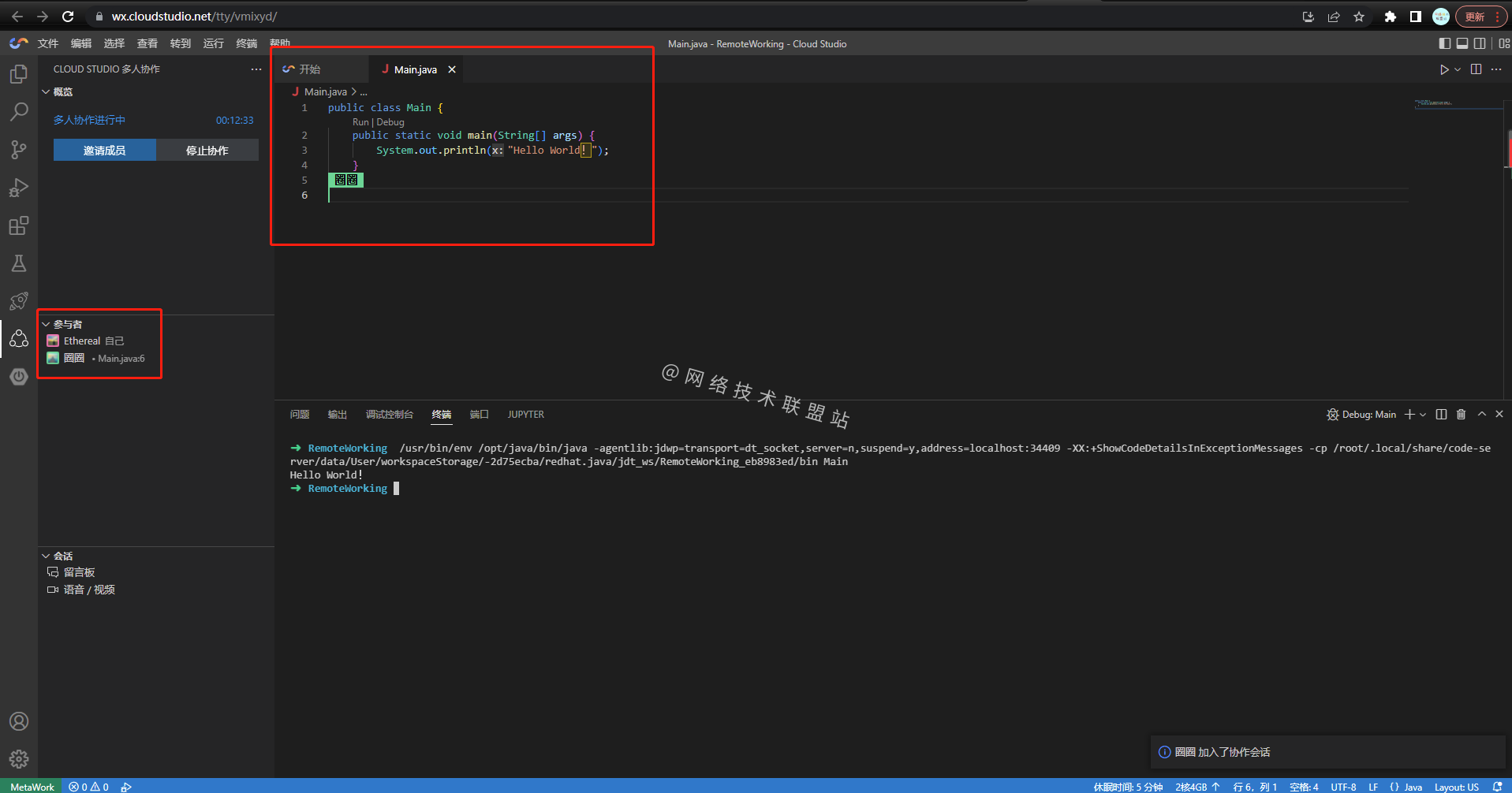Switch to the 调试控制台 panel tab
The height and width of the screenshot is (793, 1512).
[x=390, y=414]
